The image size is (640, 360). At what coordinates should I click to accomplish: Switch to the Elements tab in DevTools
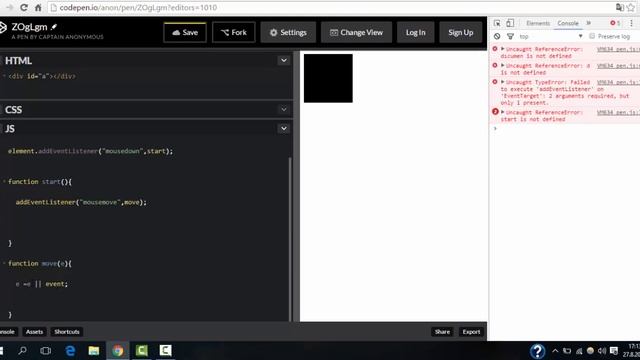538,23
